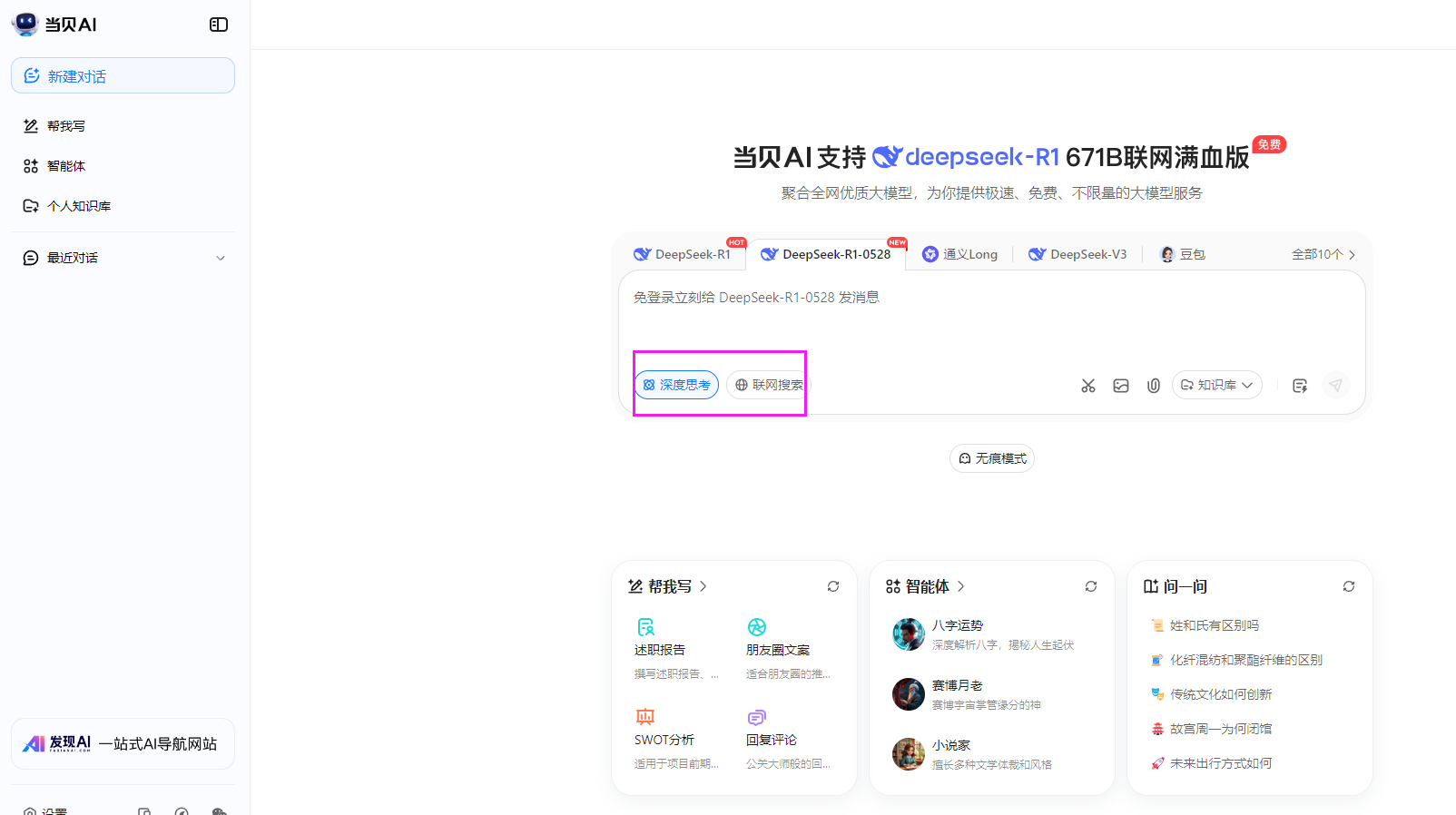Open the 知识库 dropdown
1456x815 pixels.
tap(1217, 385)
